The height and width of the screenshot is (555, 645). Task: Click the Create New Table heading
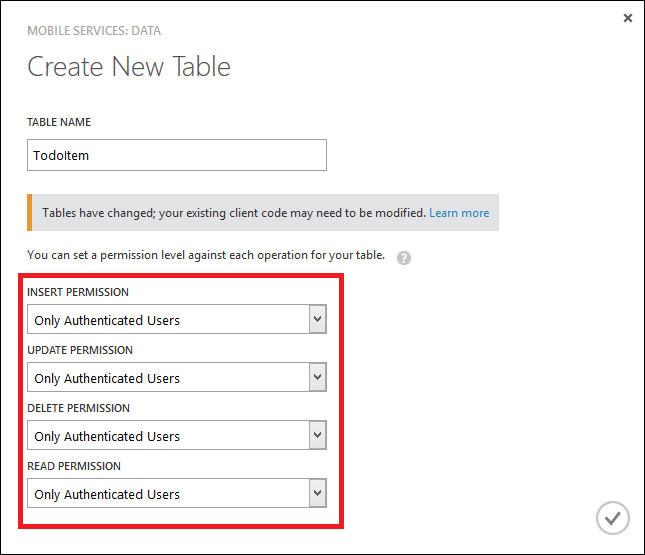(129, 66)
